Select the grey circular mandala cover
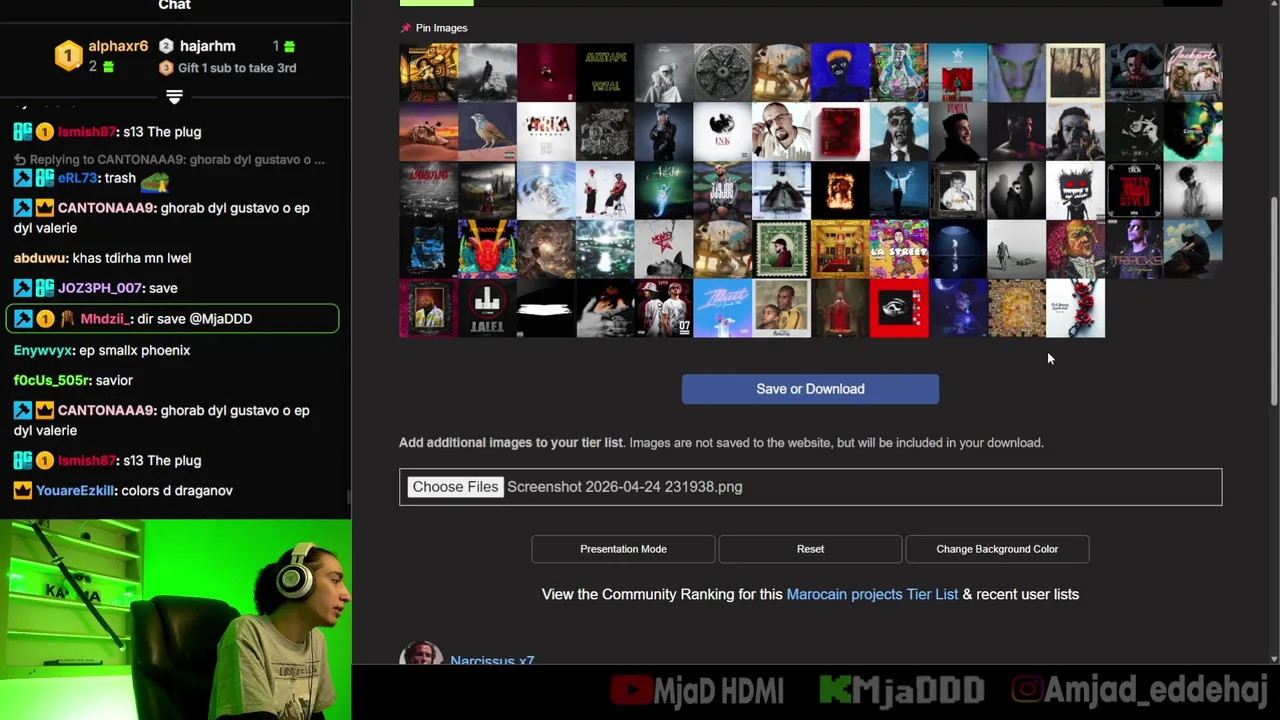This screenshot has height=720, width=1280. 723,73
